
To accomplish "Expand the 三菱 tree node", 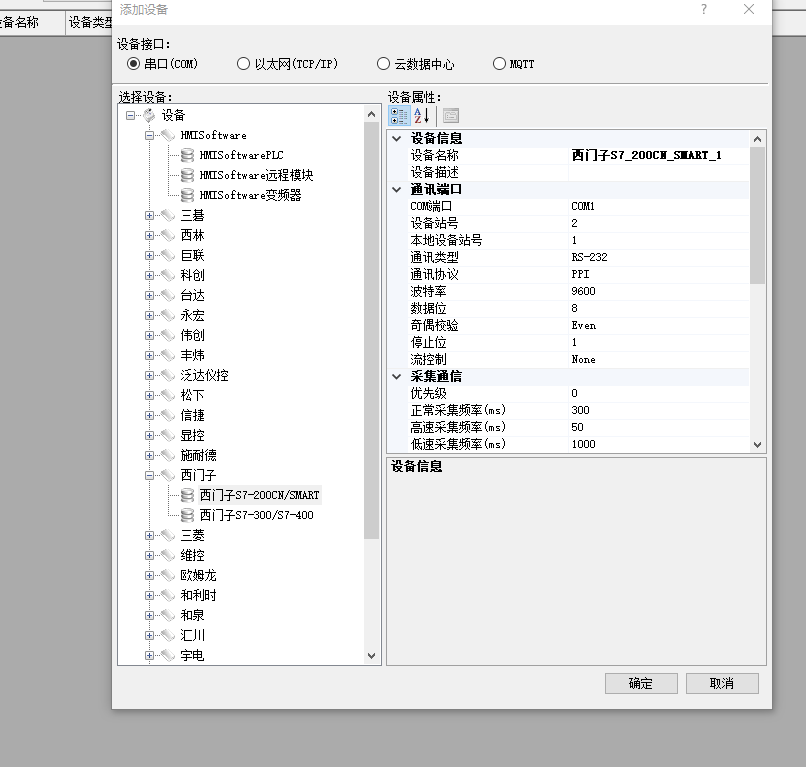I will [150, 535].
